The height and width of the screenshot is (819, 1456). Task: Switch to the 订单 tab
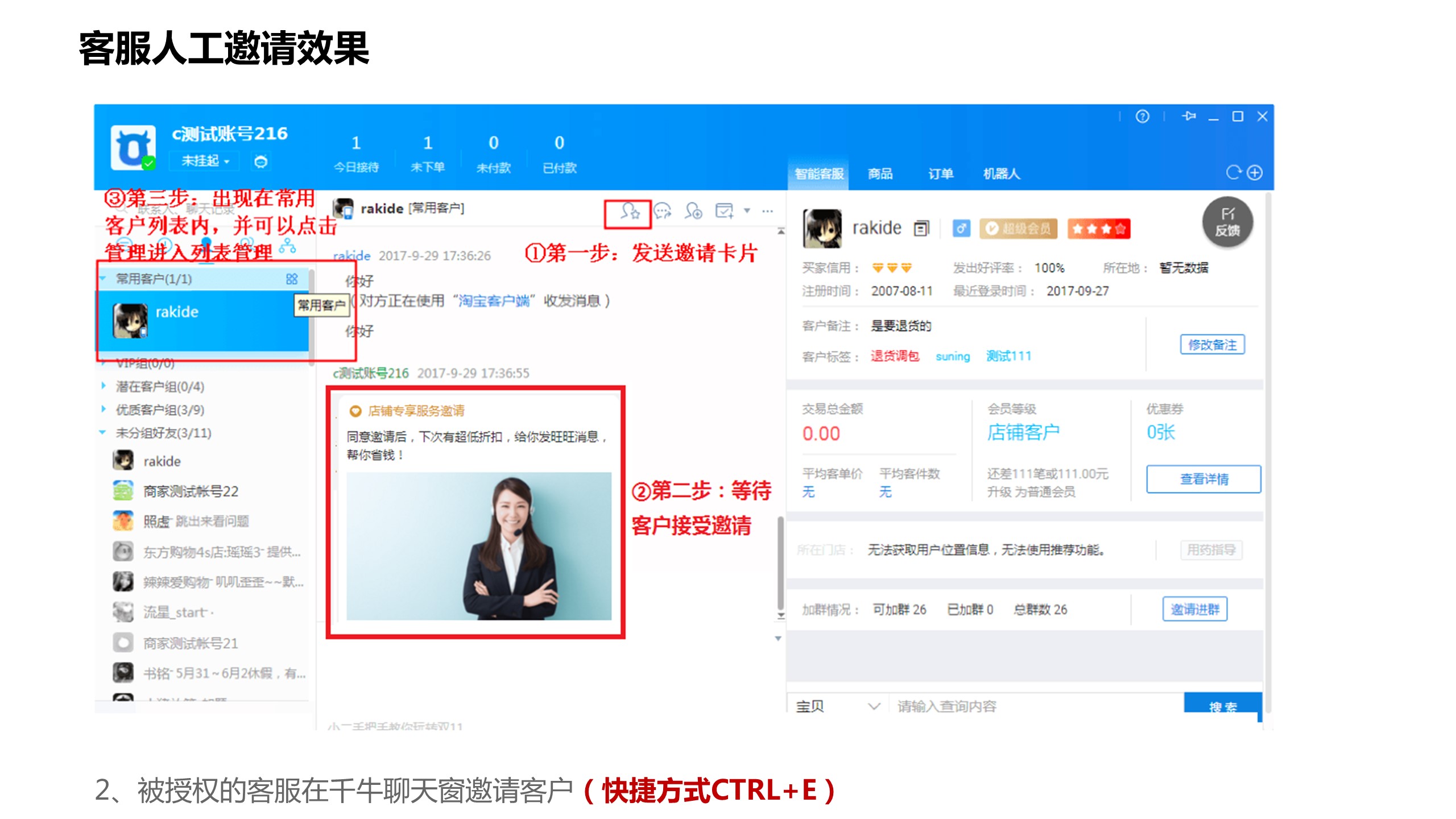pos(940,173)
